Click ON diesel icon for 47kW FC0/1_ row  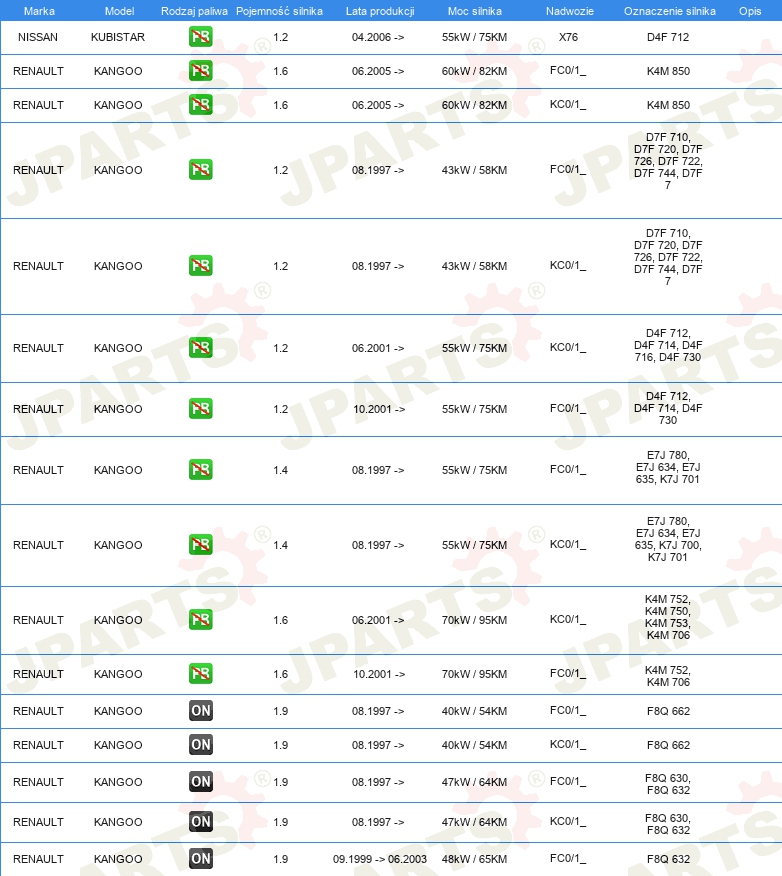[x=201, y=782]
